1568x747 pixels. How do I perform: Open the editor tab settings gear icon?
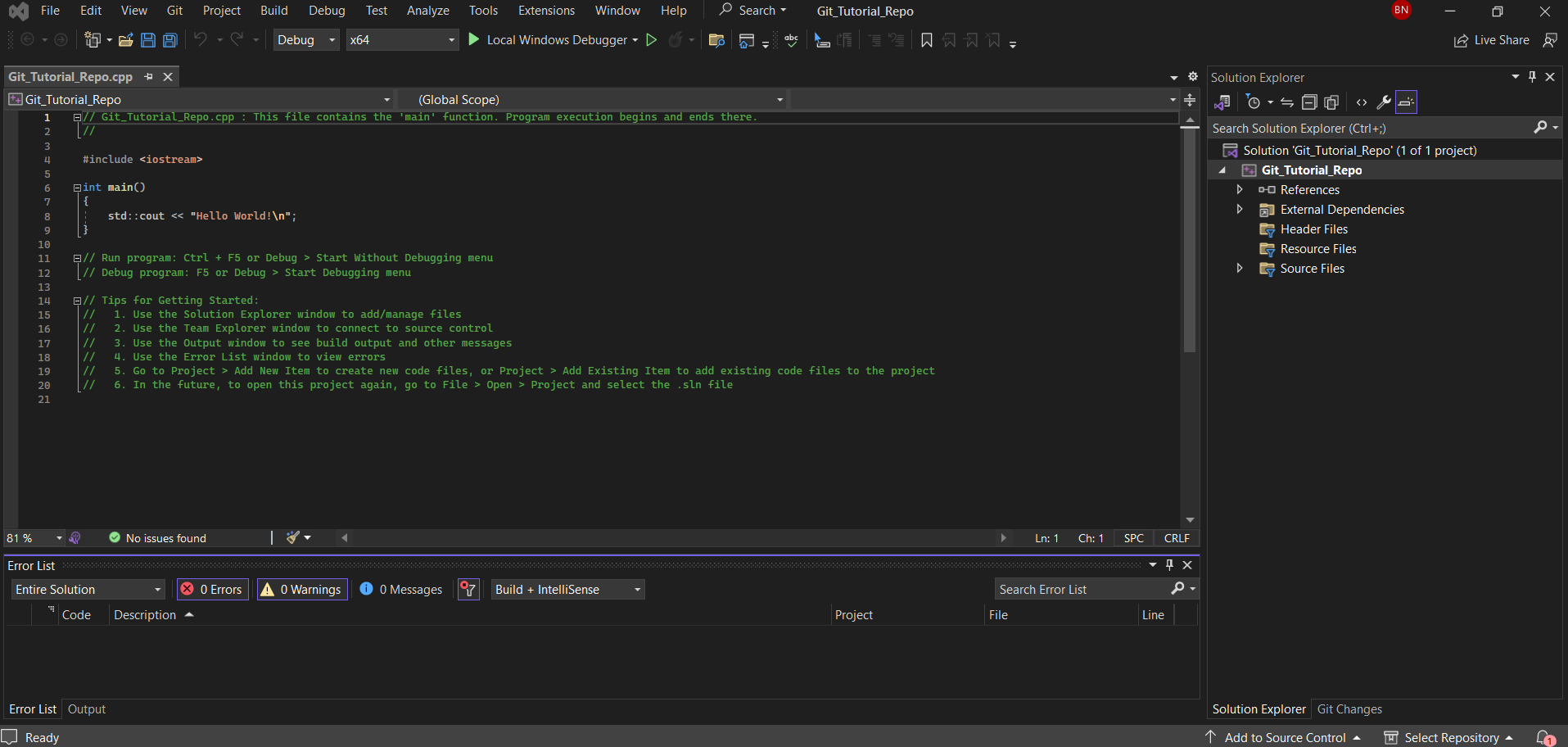pos(1193,76)
